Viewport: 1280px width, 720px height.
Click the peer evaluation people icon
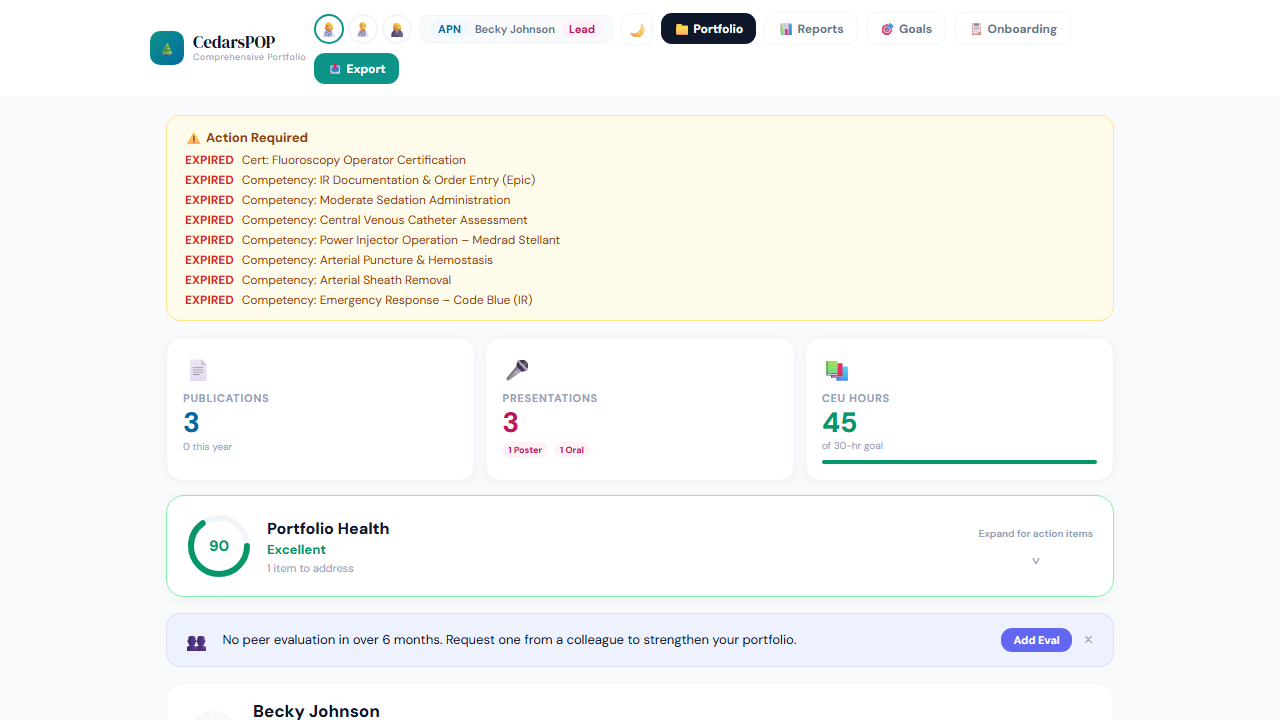[196, 643]
